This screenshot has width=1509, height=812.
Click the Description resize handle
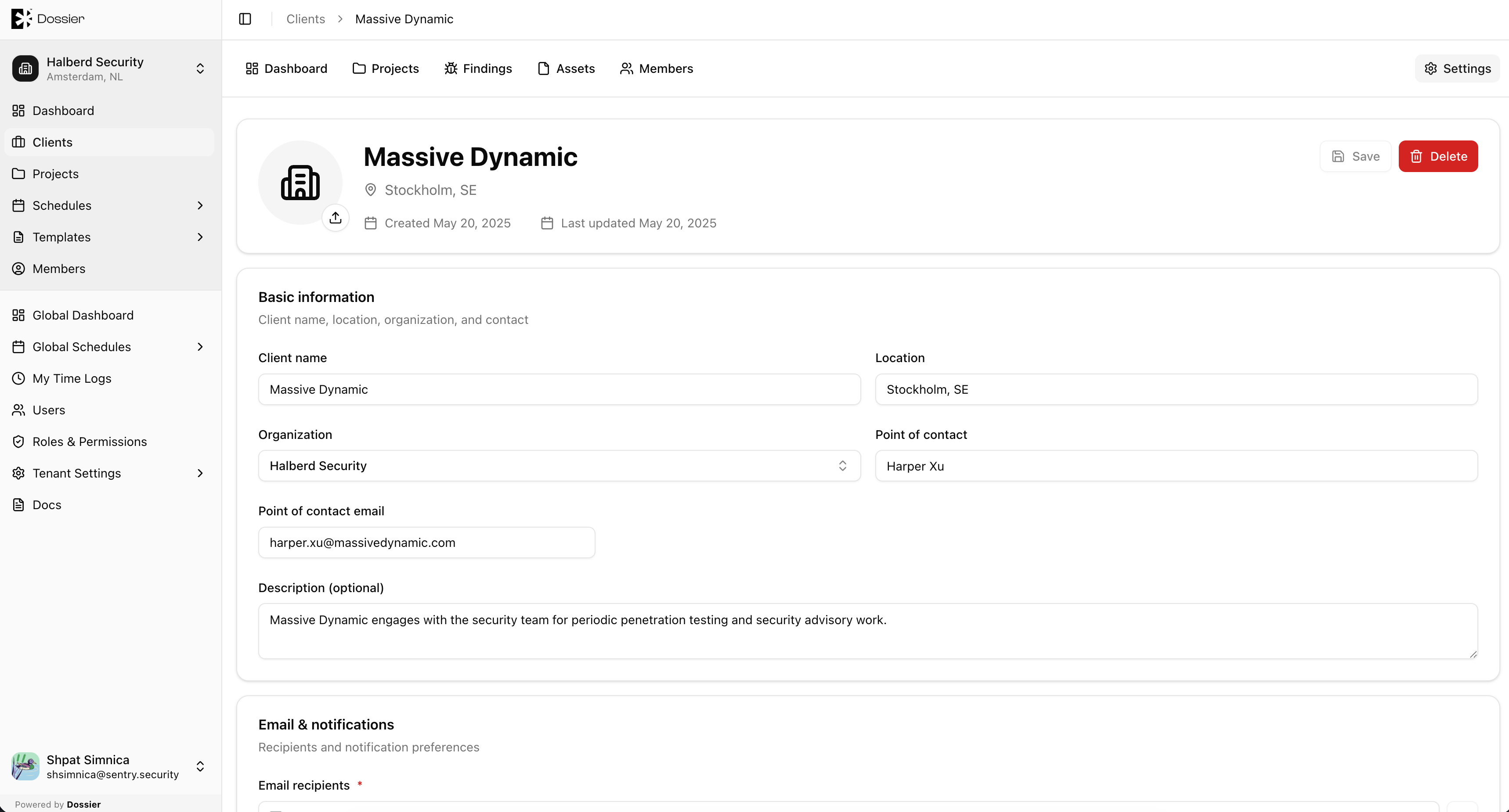click(x=1473, y=654)
